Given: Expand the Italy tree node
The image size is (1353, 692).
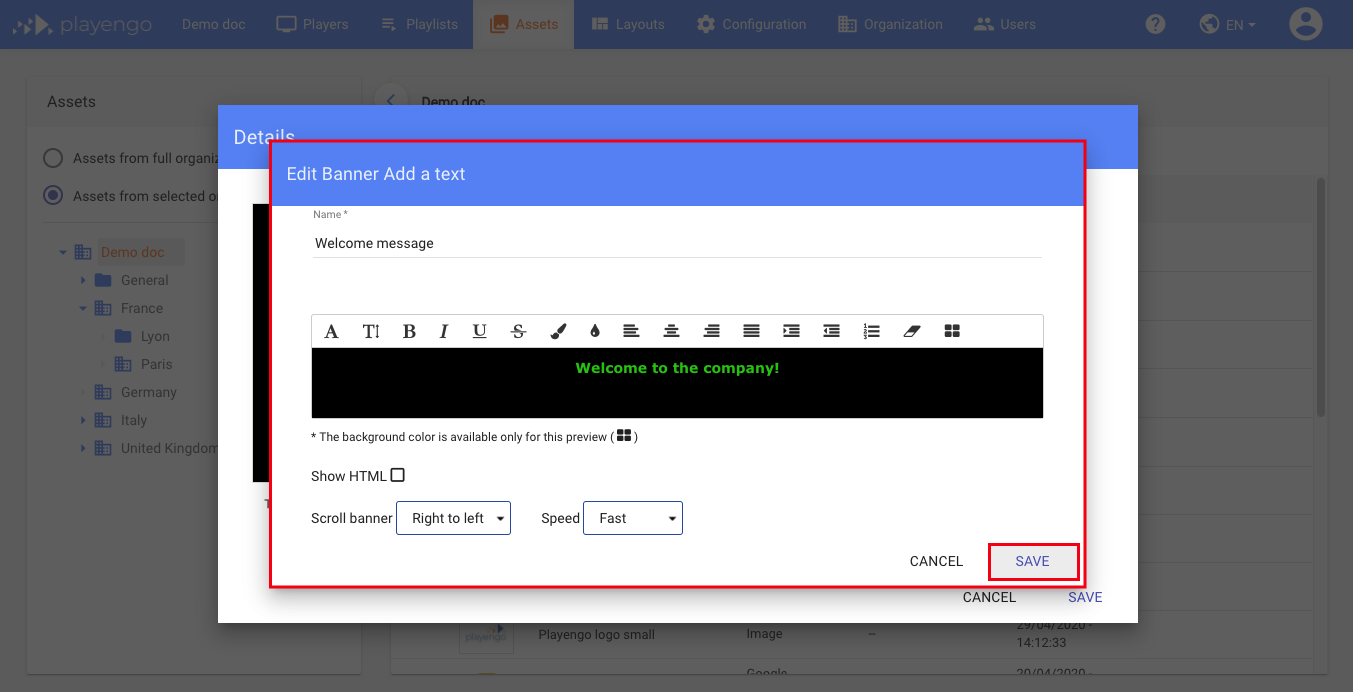Looking at the screenshot, I should [83, 421].
